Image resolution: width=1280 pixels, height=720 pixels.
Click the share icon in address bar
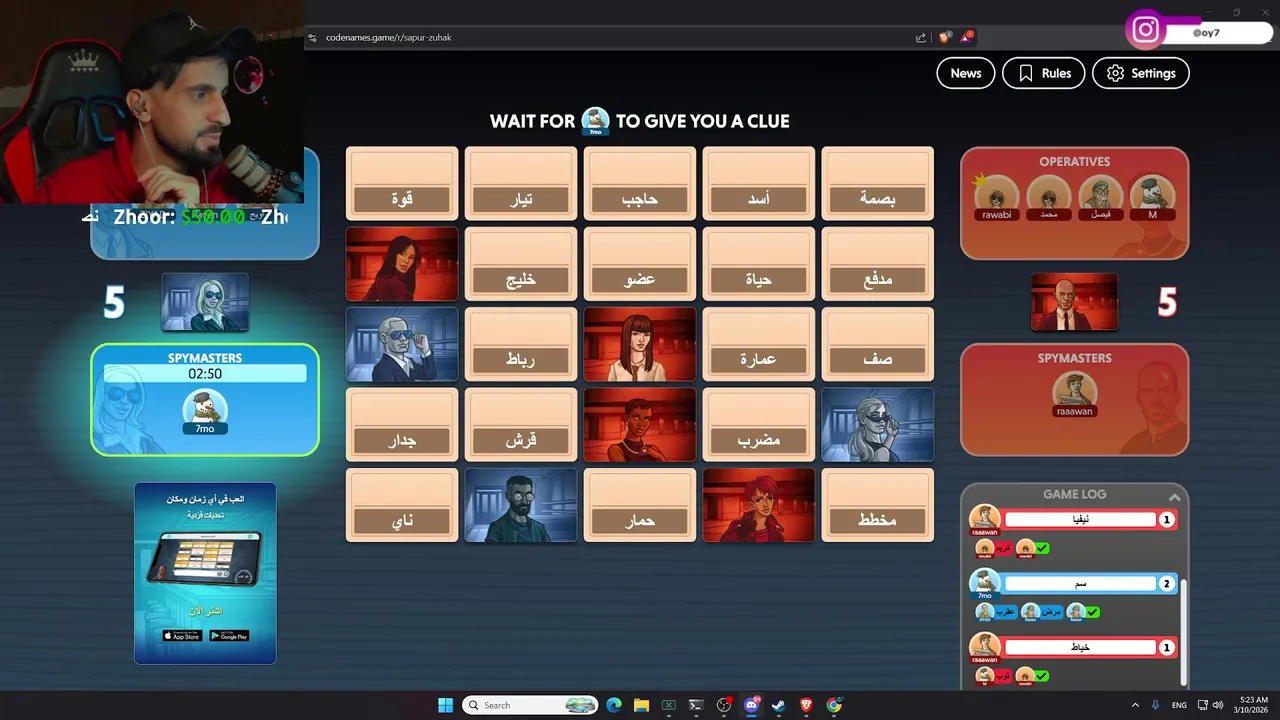(x=921, y=38)
